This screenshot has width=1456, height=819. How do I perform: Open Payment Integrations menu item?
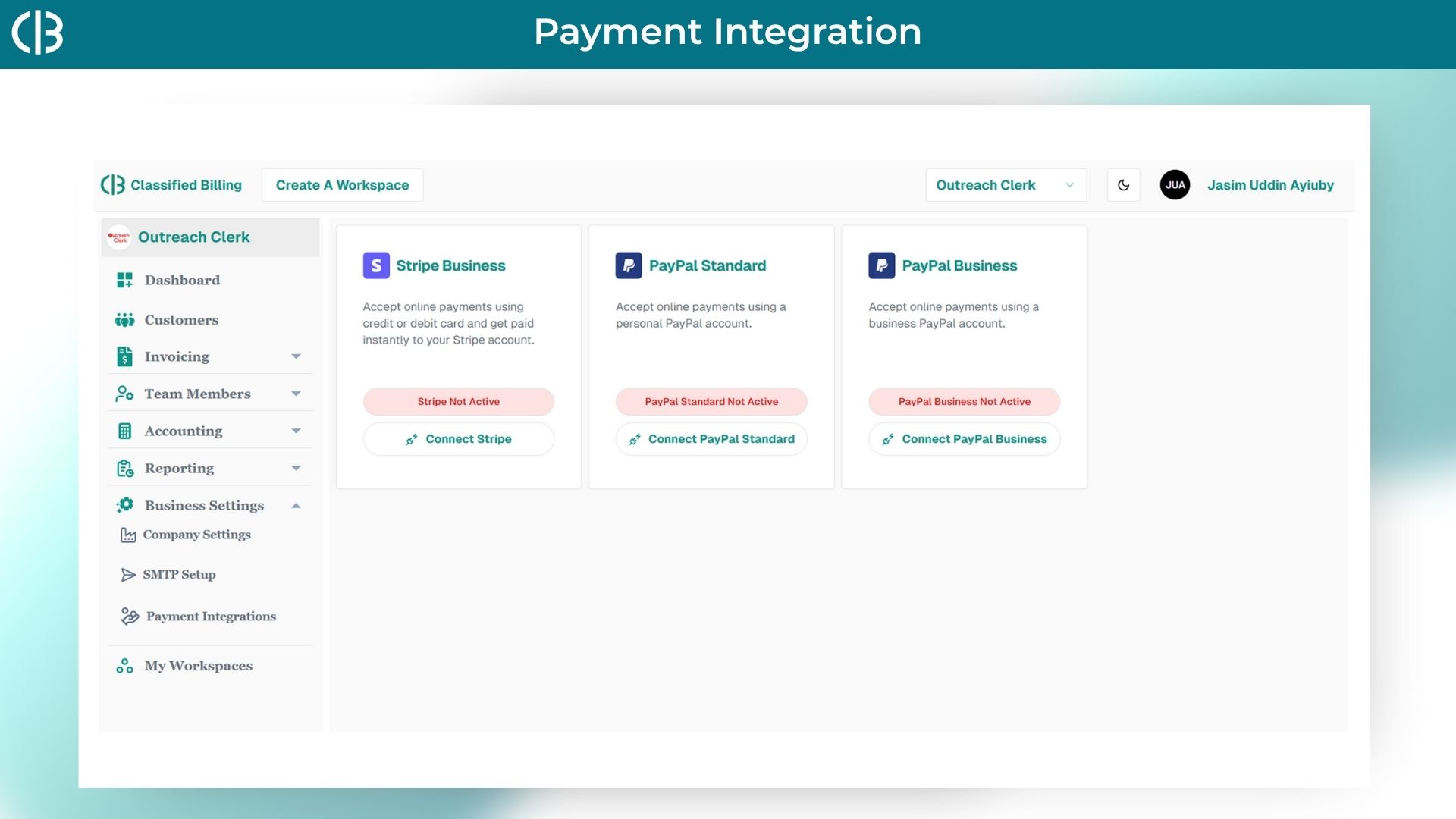click(211, 617)
